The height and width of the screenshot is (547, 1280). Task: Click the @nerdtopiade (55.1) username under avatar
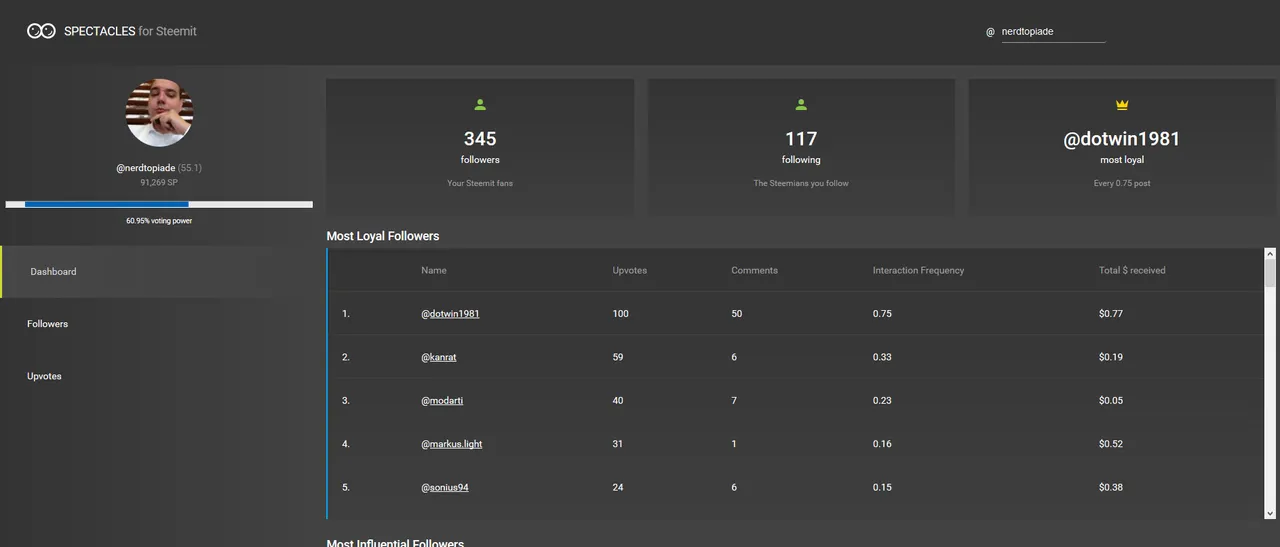click(159, 168)
